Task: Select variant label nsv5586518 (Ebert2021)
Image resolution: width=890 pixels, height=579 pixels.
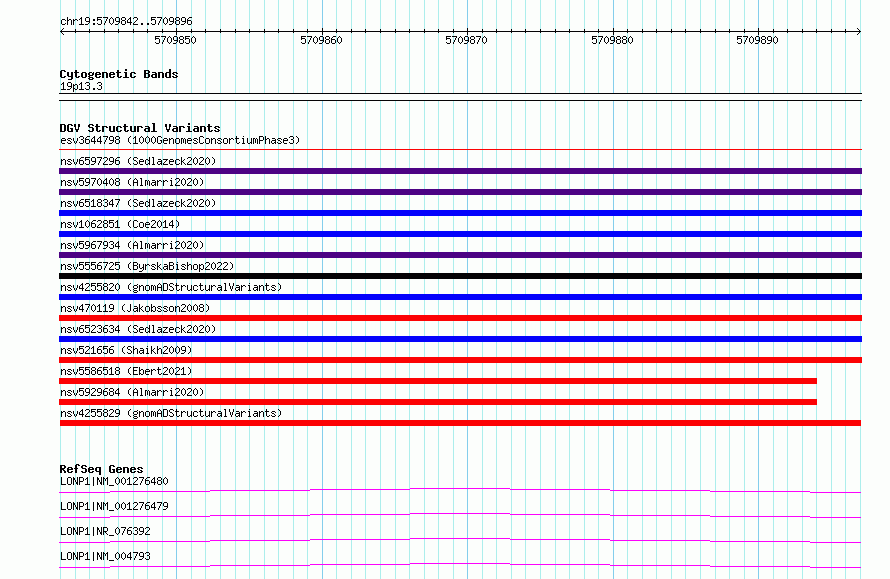Action: pyautogui.click(x=126, y=371)
